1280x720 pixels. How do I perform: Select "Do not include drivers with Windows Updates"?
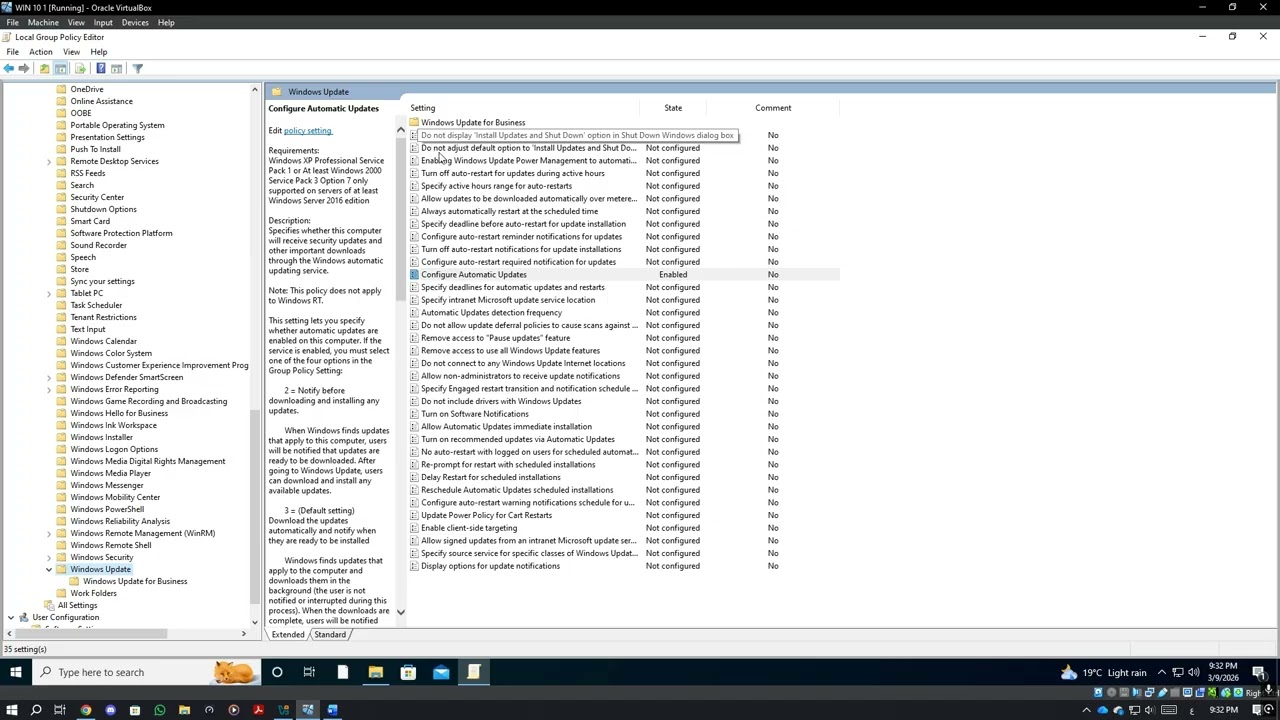pyautogui.click(x=501, y=402)
